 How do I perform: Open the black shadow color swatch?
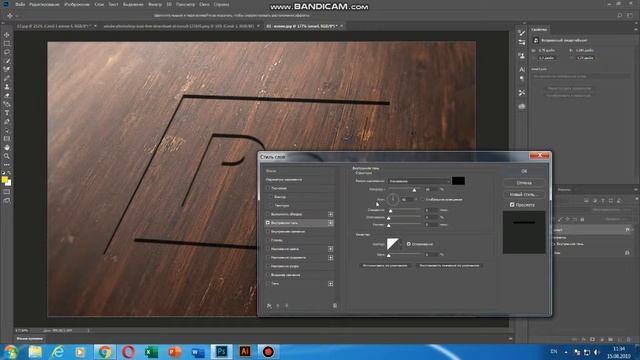pyautogui.click(x=458, y=181)
